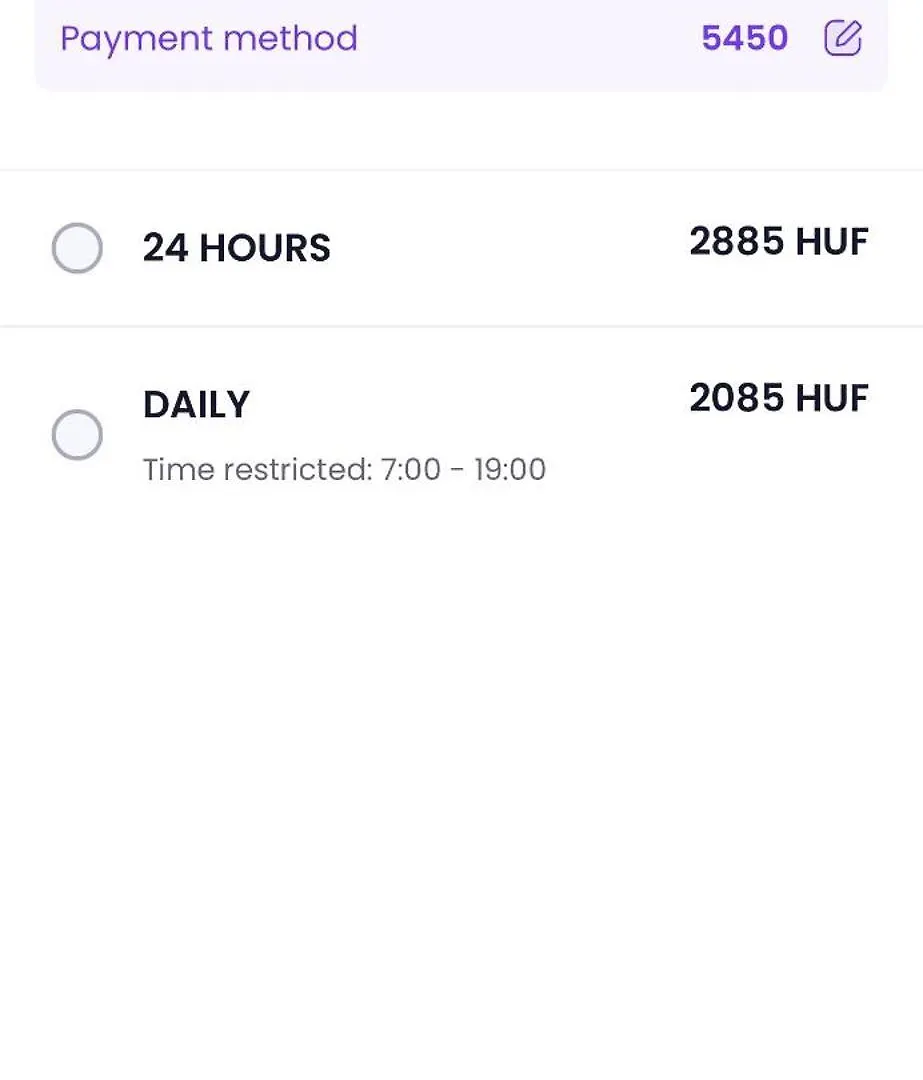The height and width of the screenshot is (1080, 923).
Task: Click the HUF currency beside 2085
Action: click(x=832, y=397)
